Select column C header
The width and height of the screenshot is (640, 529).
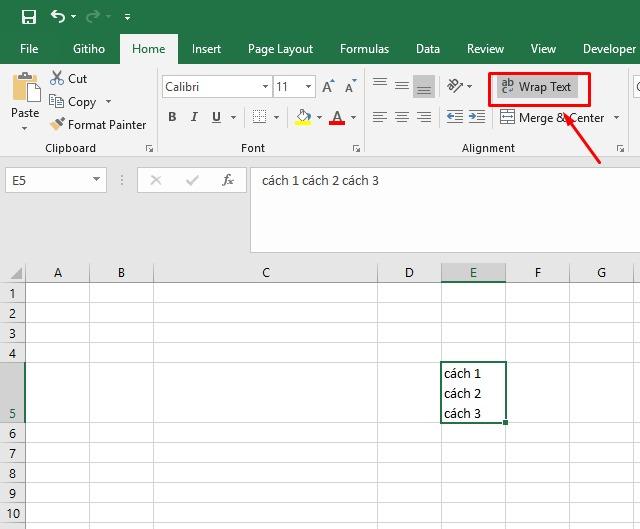click(x=266, y=273)
